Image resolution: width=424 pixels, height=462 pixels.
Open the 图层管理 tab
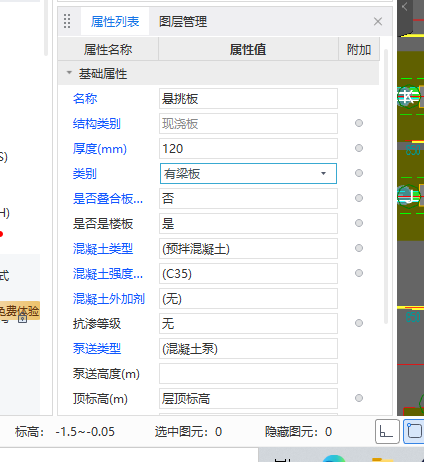pyautogui.click(x=183, y=22)
